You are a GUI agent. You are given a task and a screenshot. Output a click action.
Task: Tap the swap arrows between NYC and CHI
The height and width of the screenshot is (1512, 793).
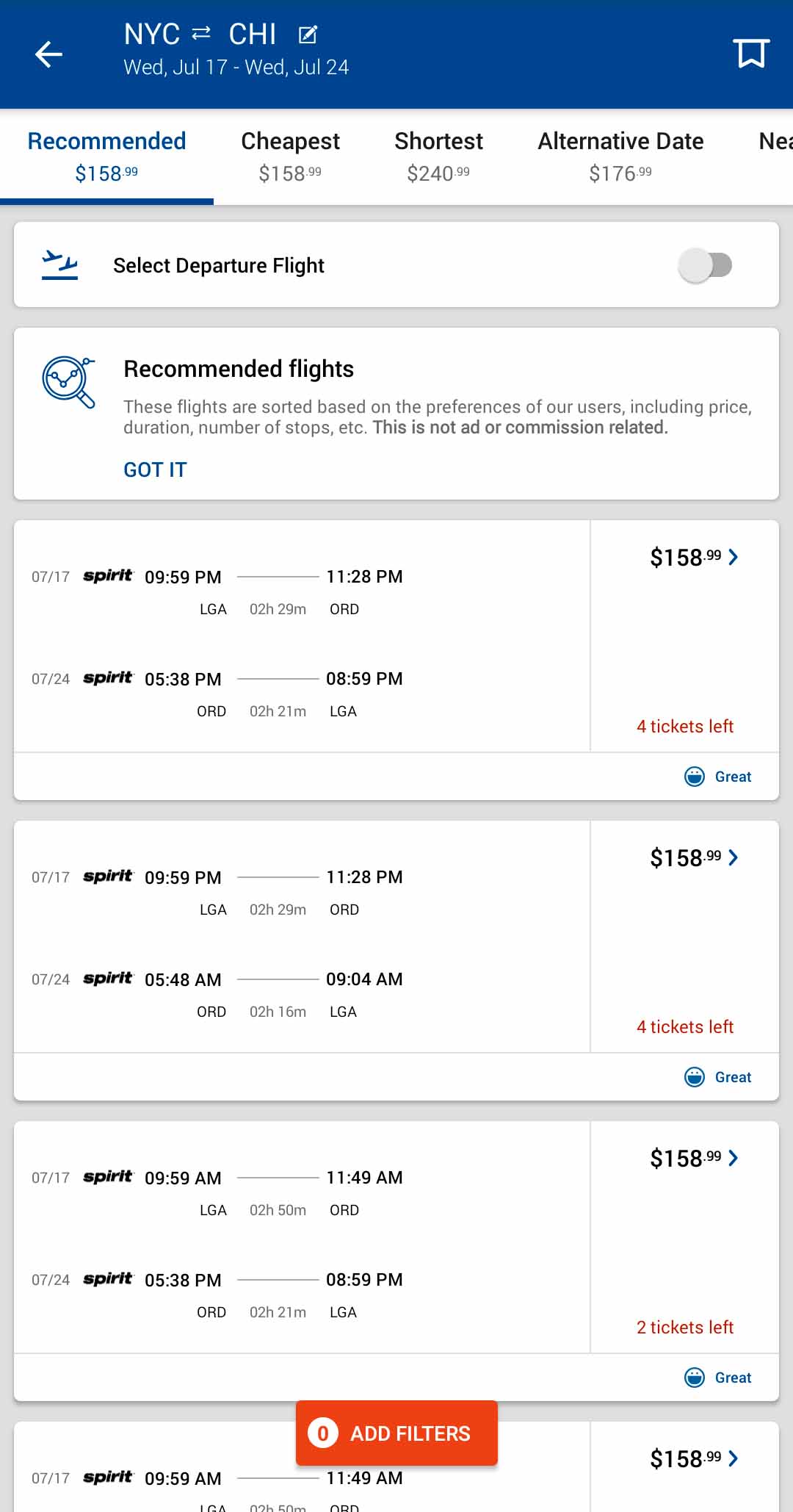point(201,33)
